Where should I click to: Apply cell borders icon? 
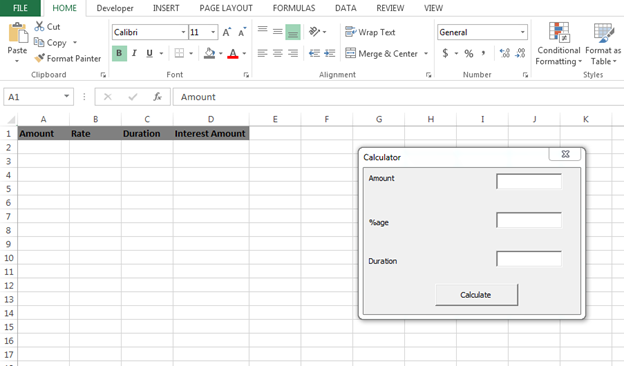coord(179,53)
